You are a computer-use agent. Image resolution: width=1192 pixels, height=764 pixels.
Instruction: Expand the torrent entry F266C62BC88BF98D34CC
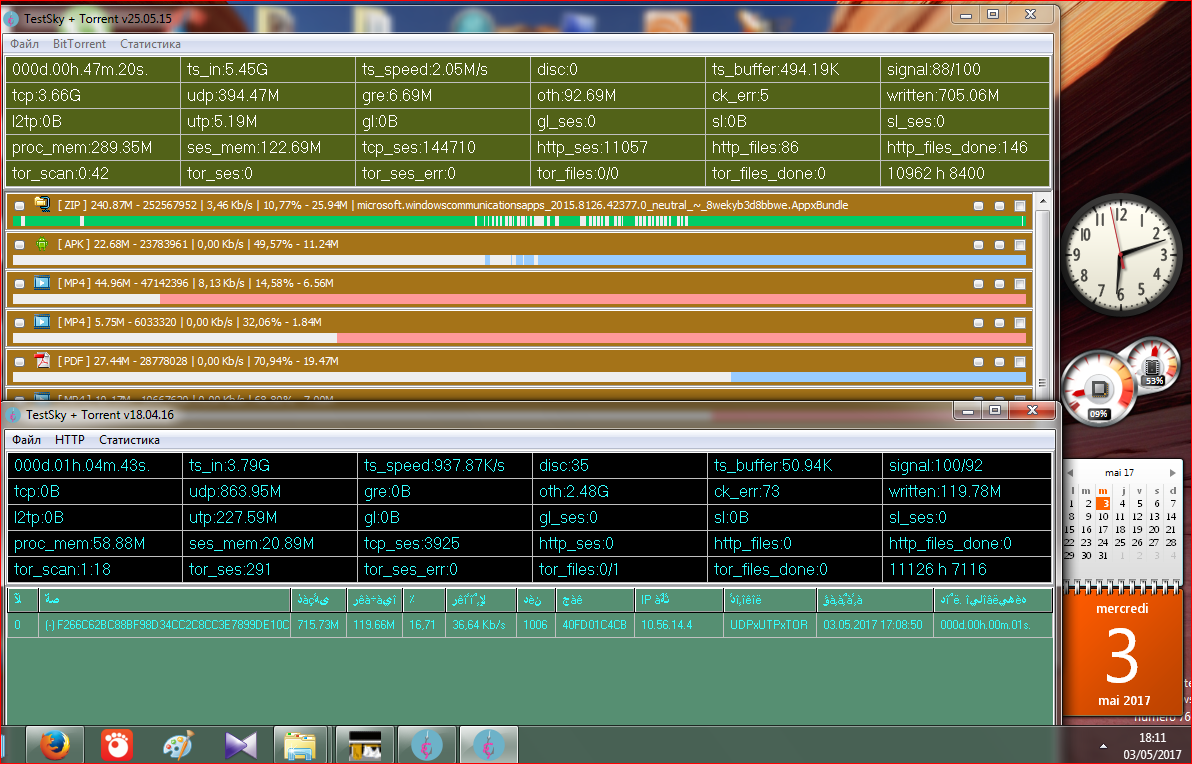tap(49, 625)
